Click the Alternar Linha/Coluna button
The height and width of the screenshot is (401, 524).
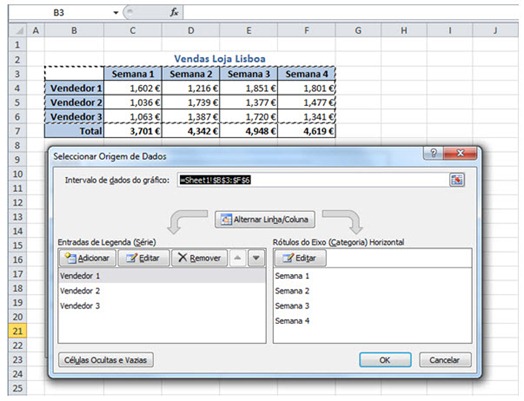[x=265, y=220]
